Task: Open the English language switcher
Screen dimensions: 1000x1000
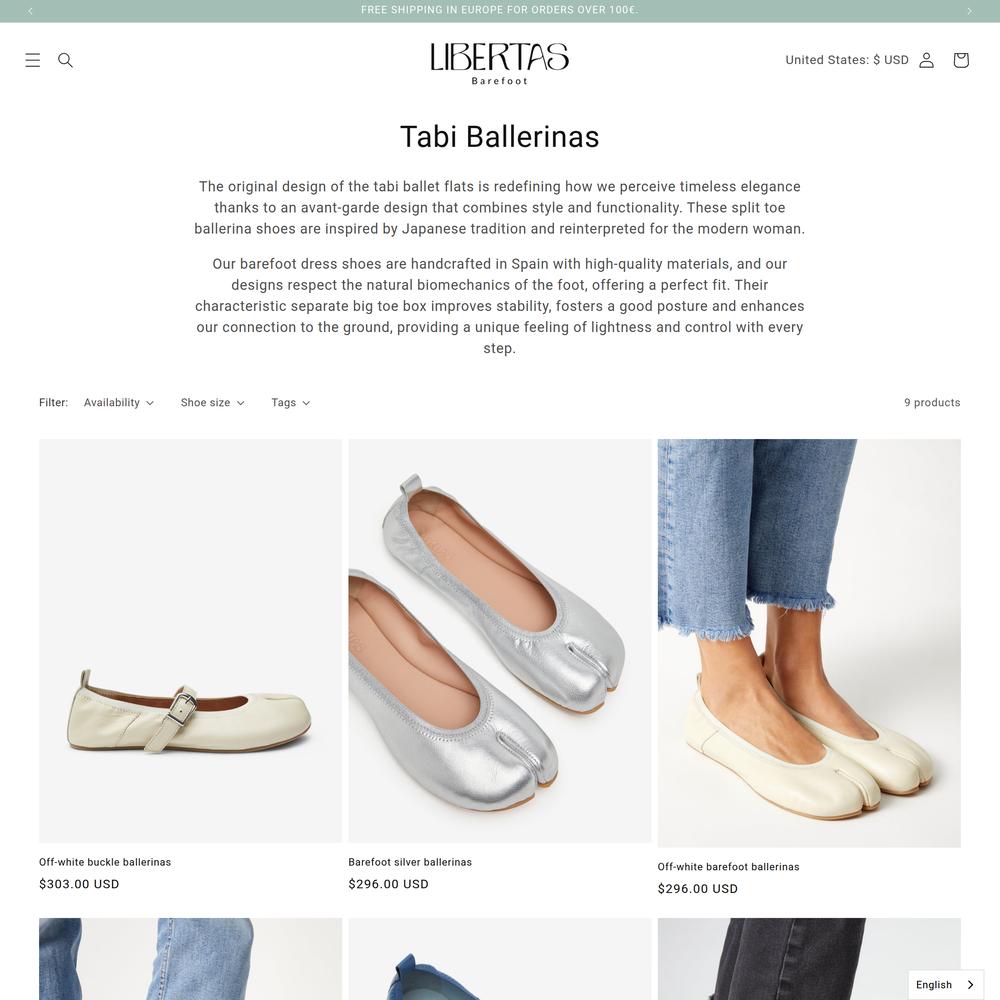Action: 945,985
